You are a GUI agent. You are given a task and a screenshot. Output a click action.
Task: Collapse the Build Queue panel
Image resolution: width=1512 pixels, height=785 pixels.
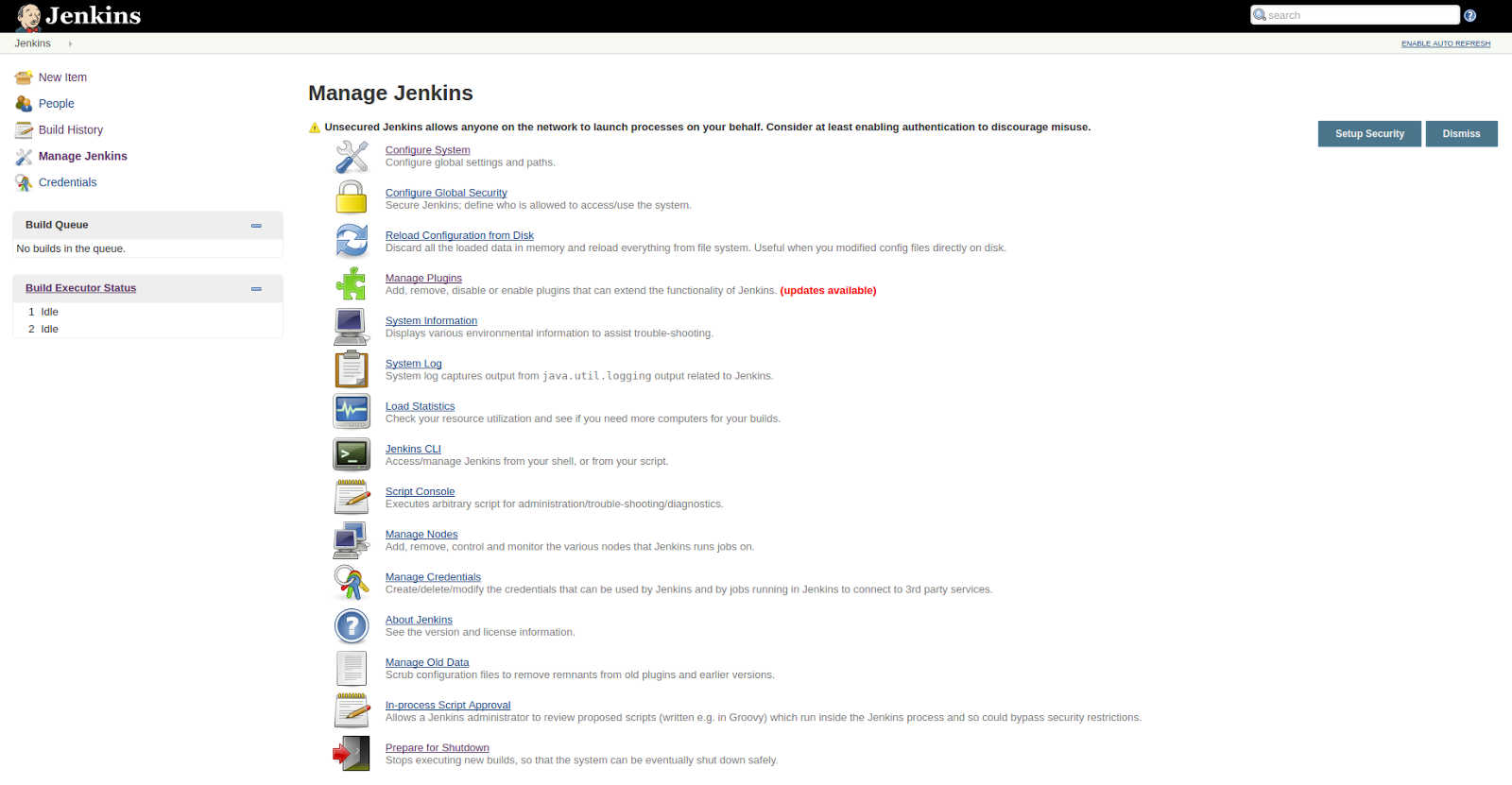(x=256, y=226)
